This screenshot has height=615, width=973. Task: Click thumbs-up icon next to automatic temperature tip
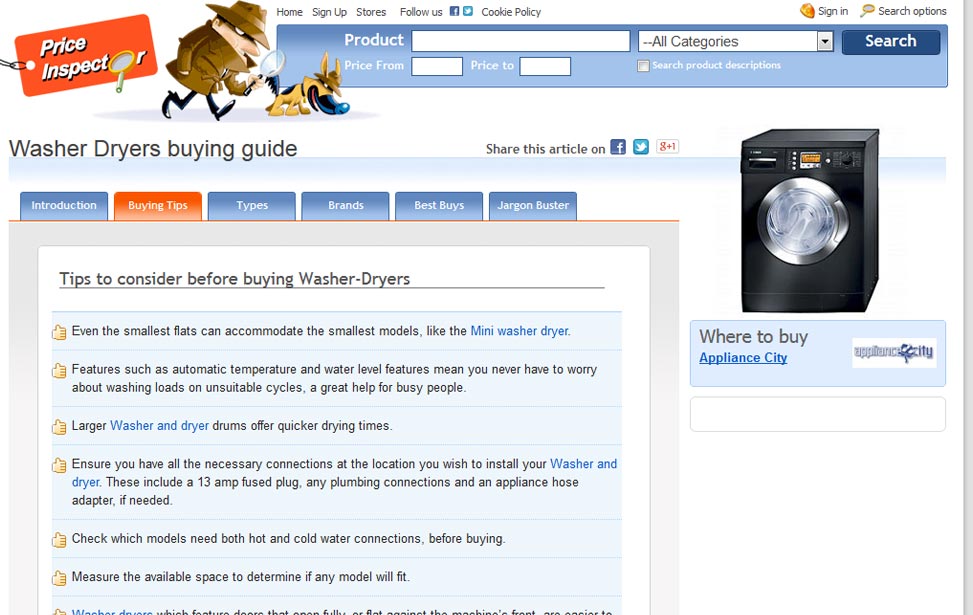click(x=59, y=371)
